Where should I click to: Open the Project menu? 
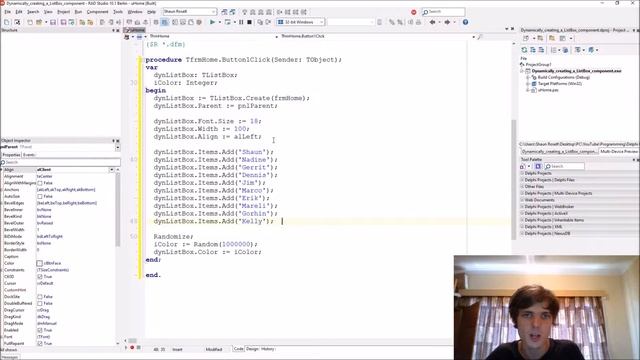click(x=63, y=12)
